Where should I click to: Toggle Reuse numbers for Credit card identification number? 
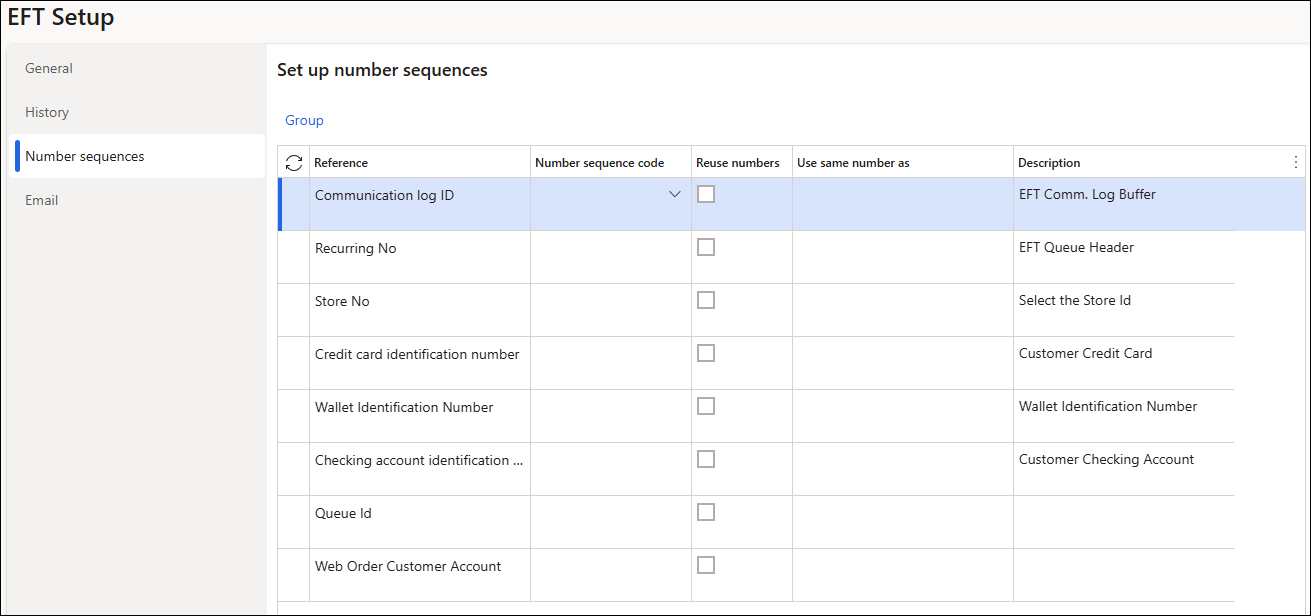[706, 353]
